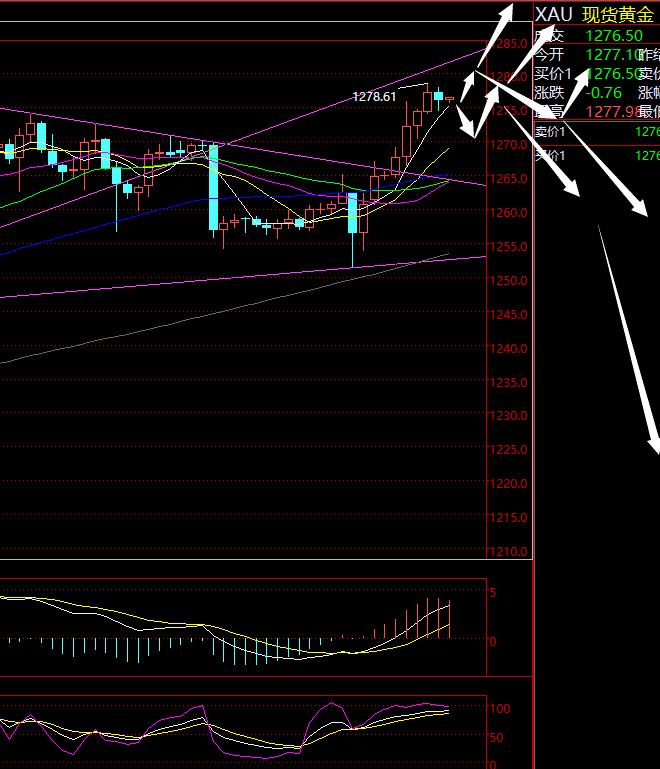660x769 pixels.
Task: Click the XAU symbol code in the quote header
Action: (x=554, y=15)
